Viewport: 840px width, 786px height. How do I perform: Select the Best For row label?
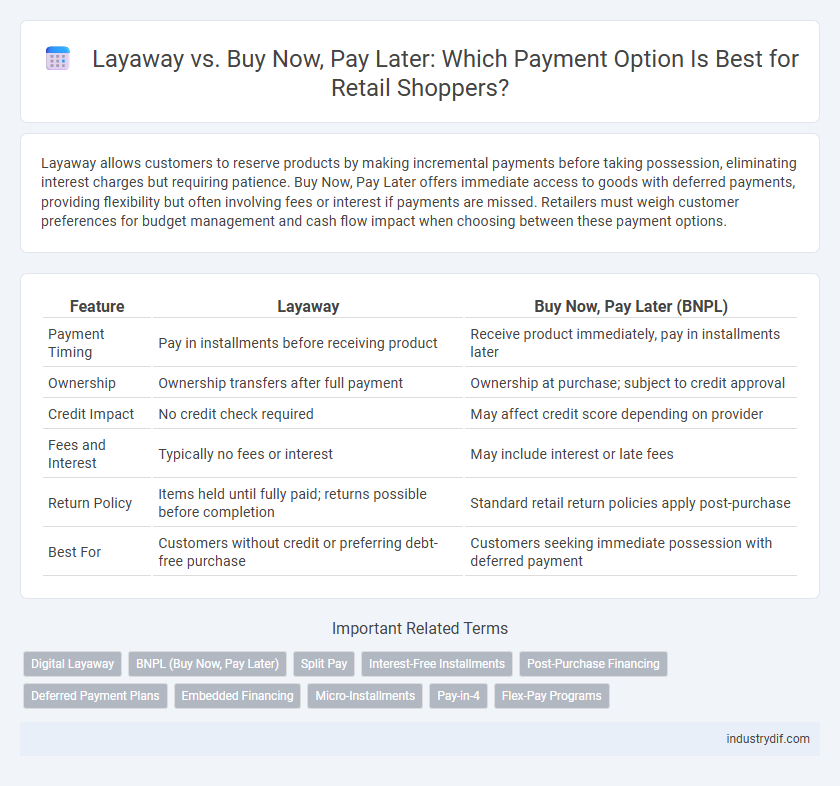(74, 552)
